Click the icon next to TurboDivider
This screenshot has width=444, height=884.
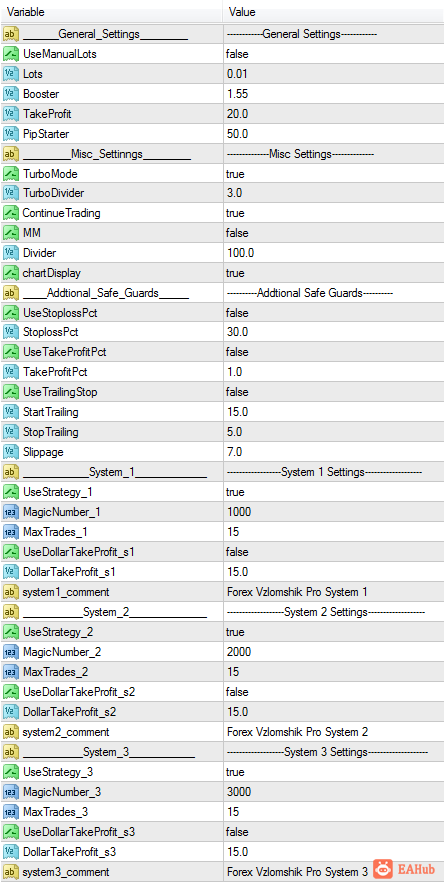click(x=11, y=193)
